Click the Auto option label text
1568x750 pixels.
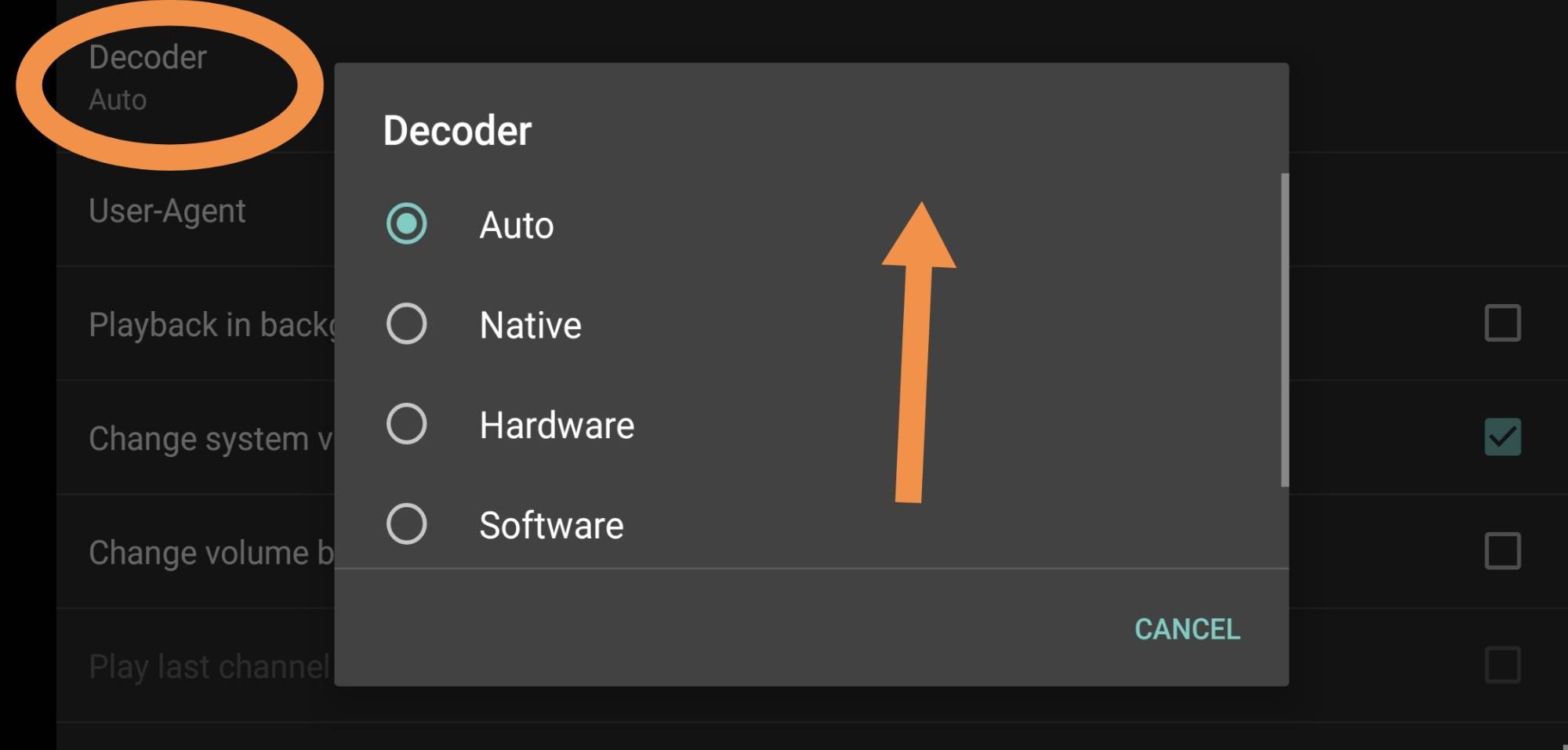click(x=517, y=226)
